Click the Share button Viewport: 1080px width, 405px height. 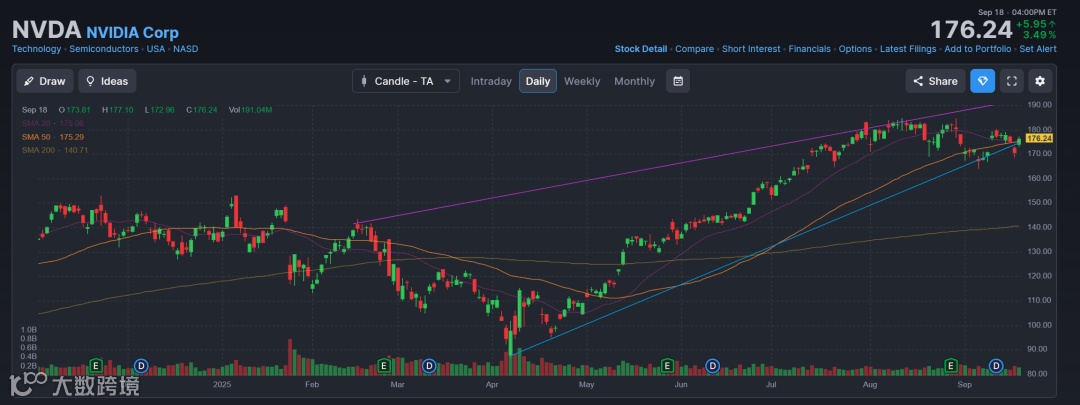(935, 81)
